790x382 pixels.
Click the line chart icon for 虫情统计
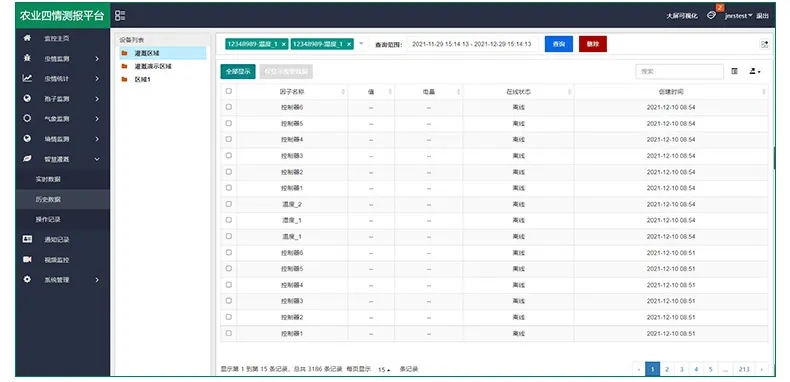27,79
